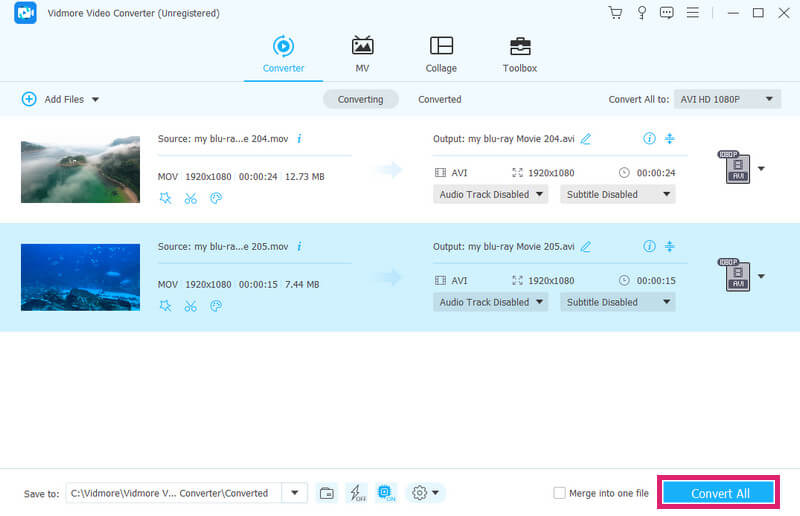Open the effects star icon for Movie 205
800x516 pixels.
pyautogui.click(x=165, y=305)
